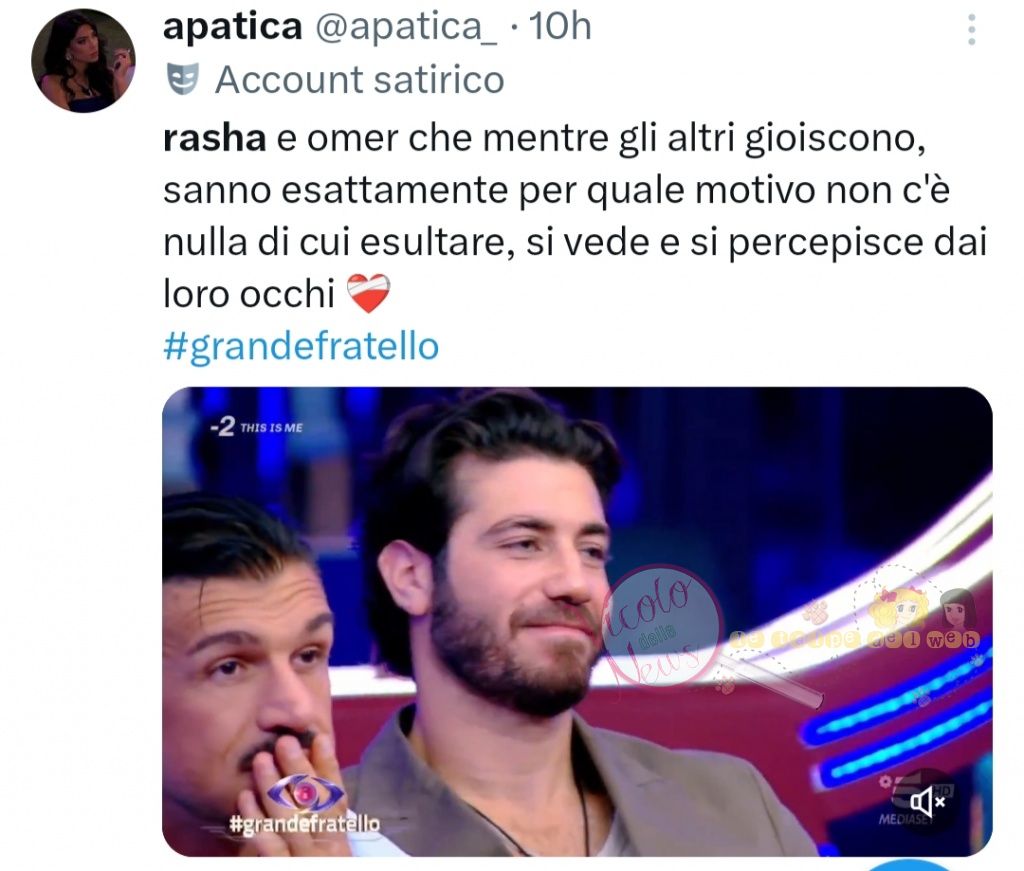This screenshot has width=1024, height=871.
Task: Click the mended heart emoji
Action: point(368,294)
